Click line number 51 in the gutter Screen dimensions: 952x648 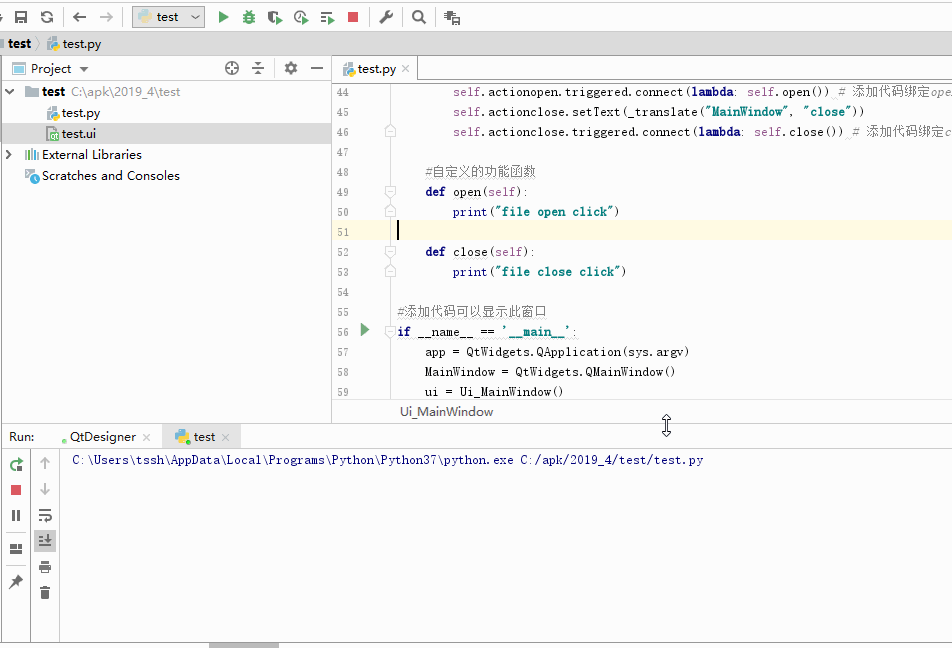click(x=343, y=232)
